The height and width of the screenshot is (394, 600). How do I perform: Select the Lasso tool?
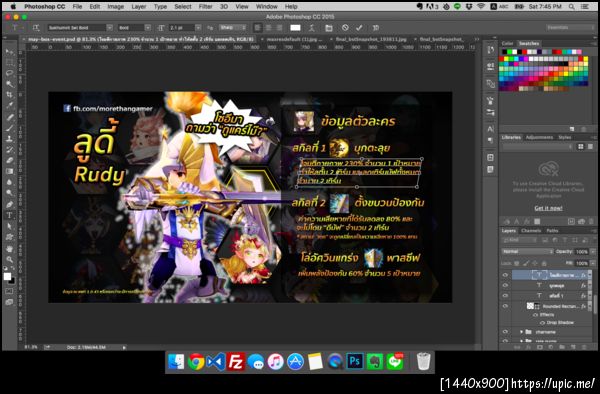coord(10,73)
